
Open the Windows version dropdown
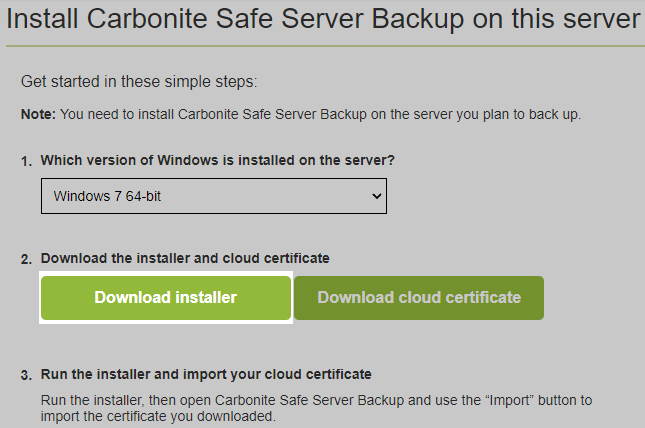tap(214, 196)
